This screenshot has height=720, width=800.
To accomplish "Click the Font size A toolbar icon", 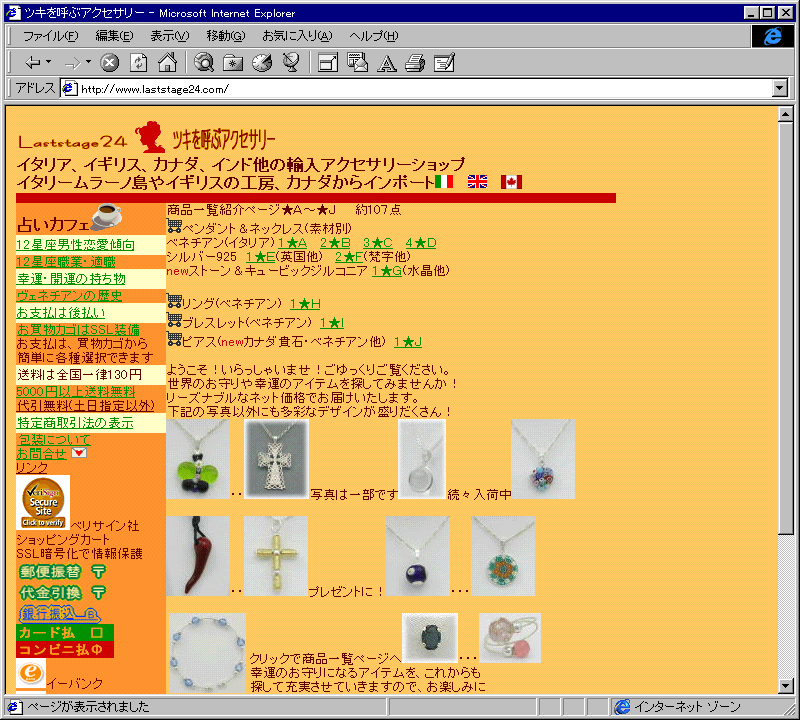I will [386, 63].
